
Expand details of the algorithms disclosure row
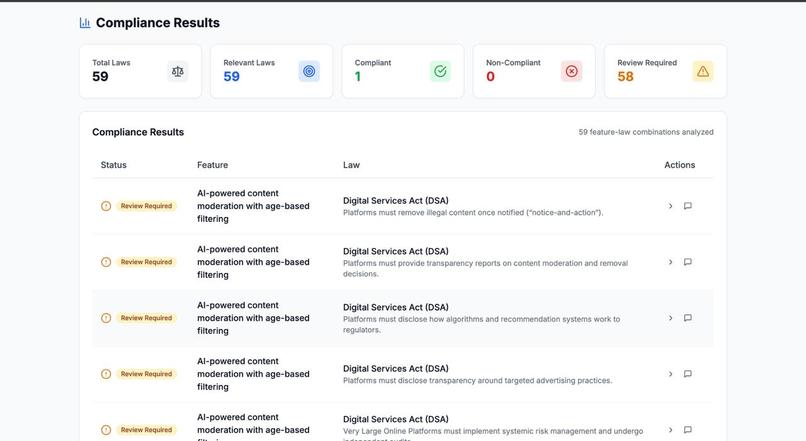coord(670,318)
